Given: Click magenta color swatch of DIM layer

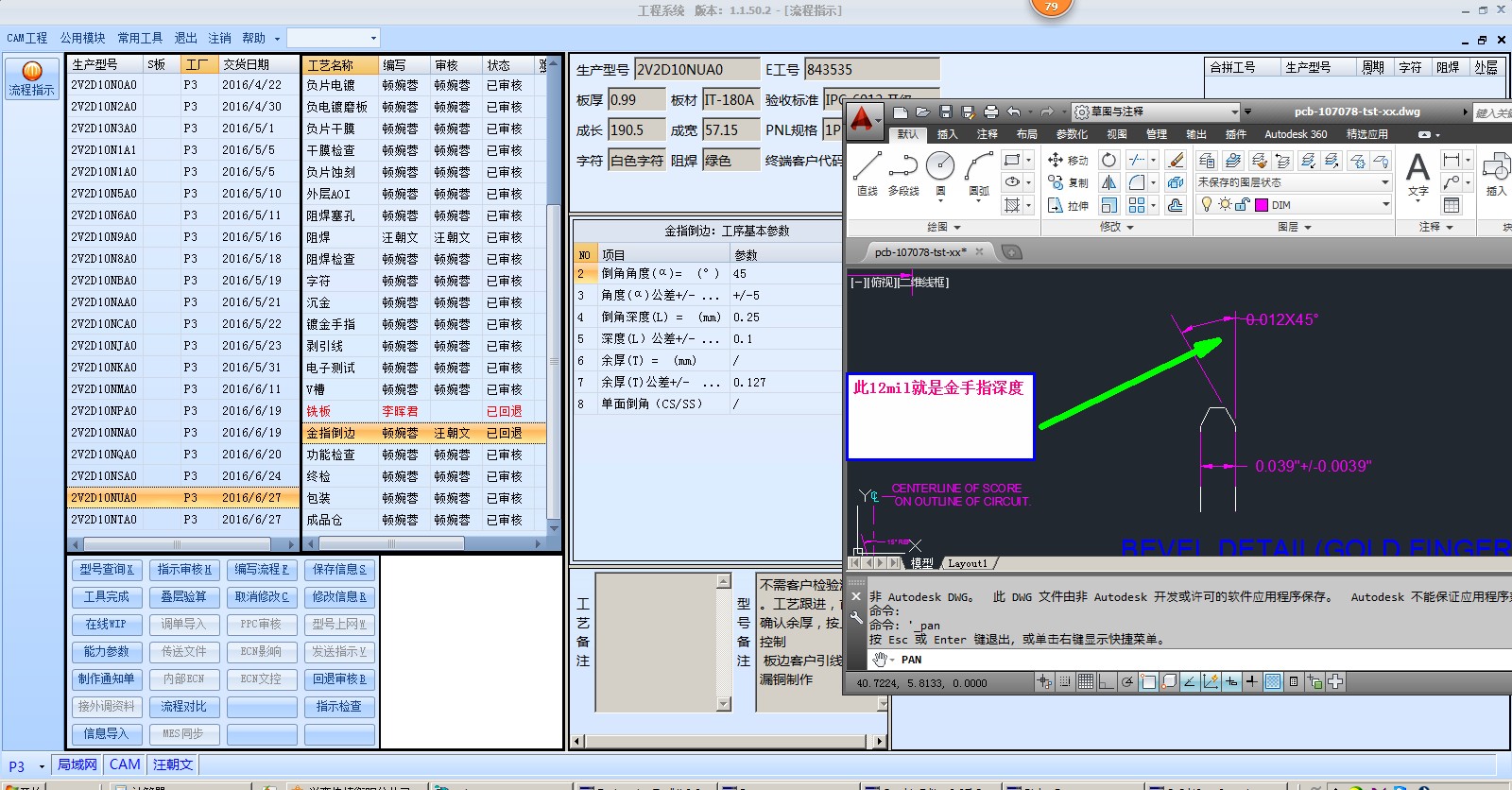Looking at the screenshot, I should point(1262,205).
